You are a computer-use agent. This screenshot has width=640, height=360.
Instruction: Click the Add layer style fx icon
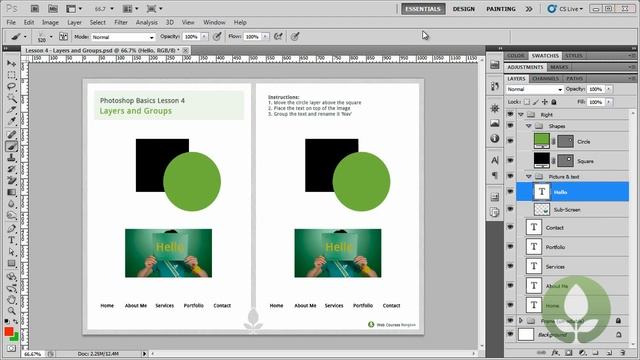pos(555,353)
